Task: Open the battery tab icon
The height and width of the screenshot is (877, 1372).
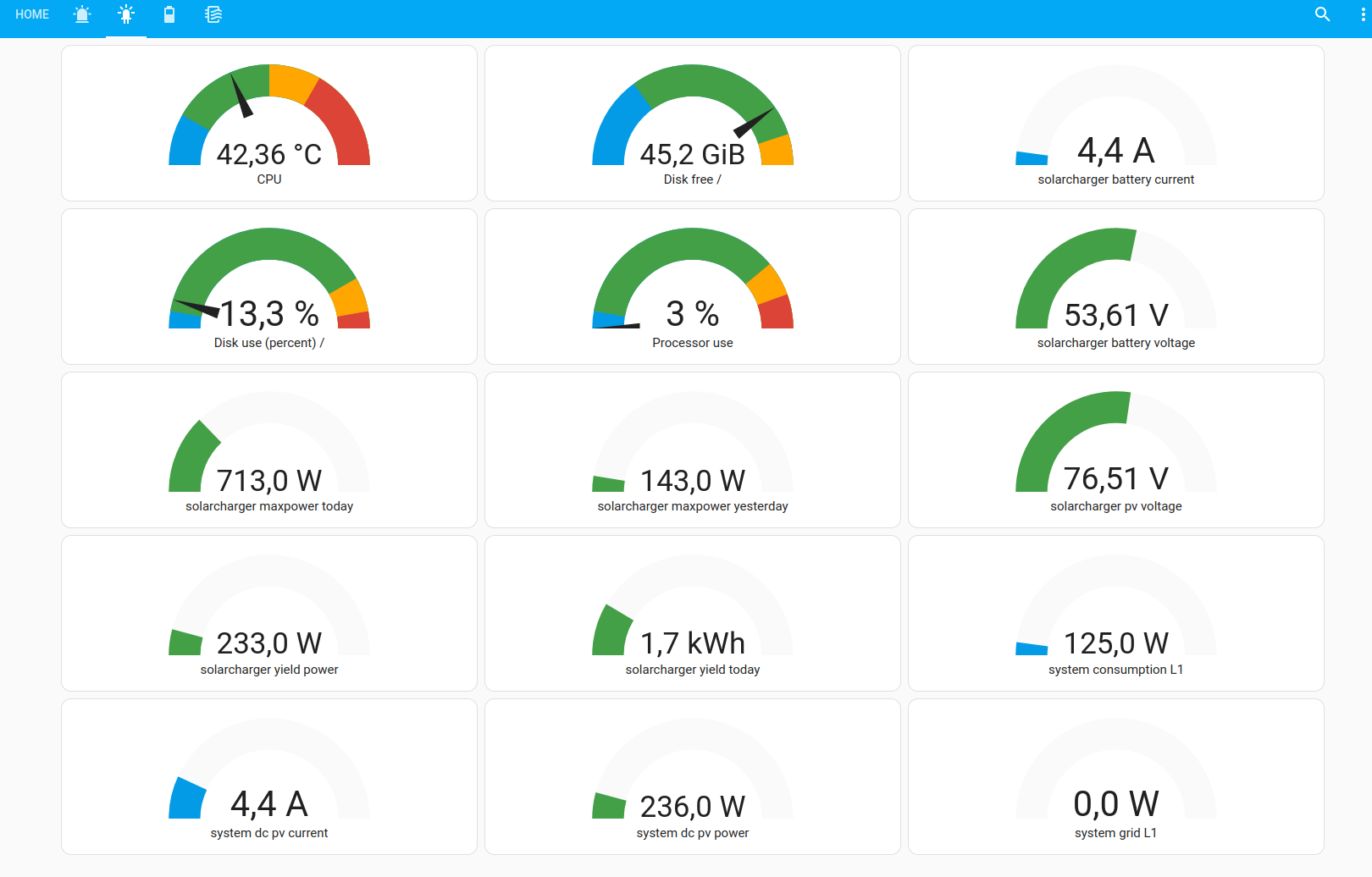Action: 169,14
